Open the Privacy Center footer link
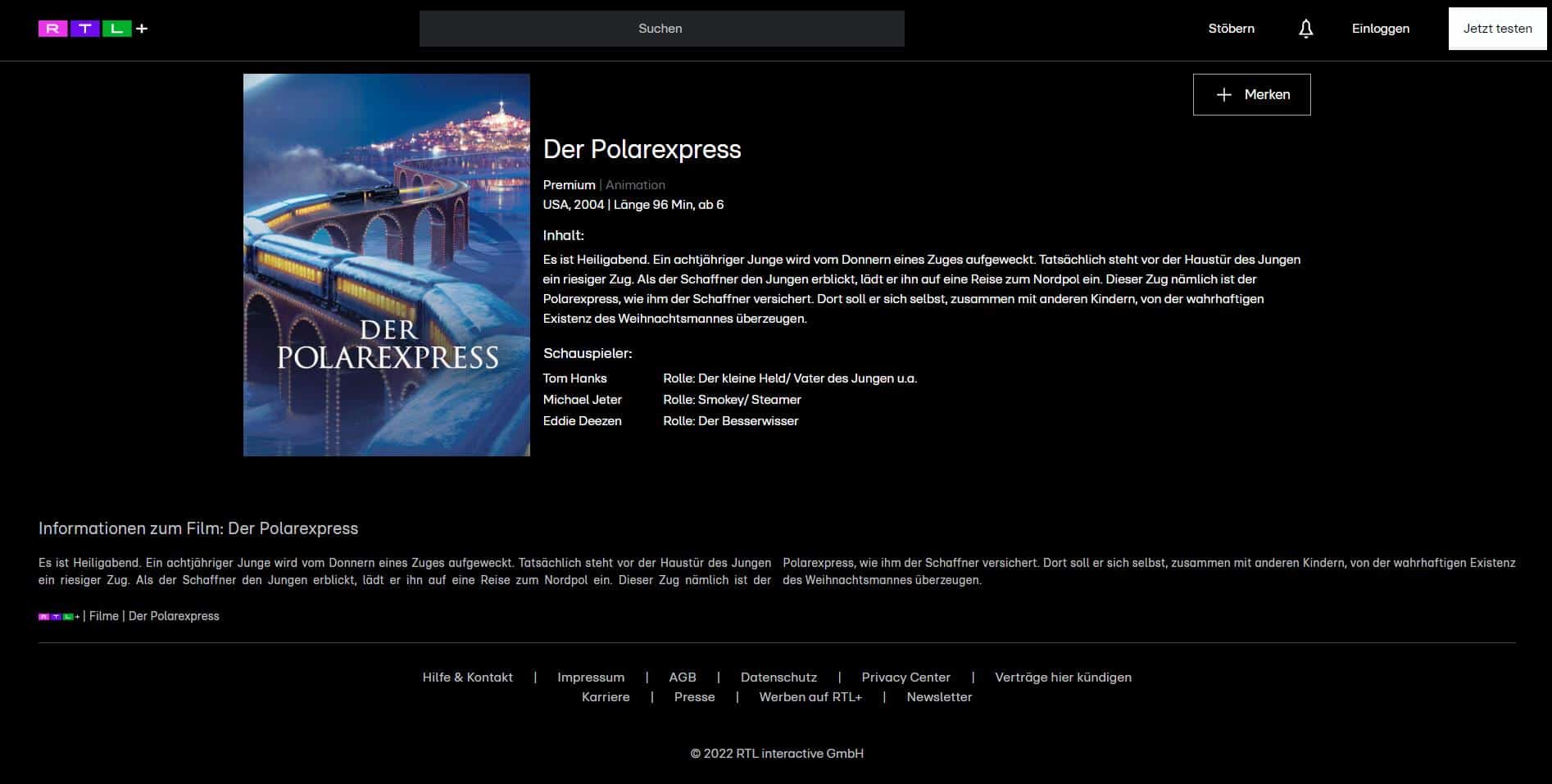The image size is (1552, 784). click(x=905, y=678)
